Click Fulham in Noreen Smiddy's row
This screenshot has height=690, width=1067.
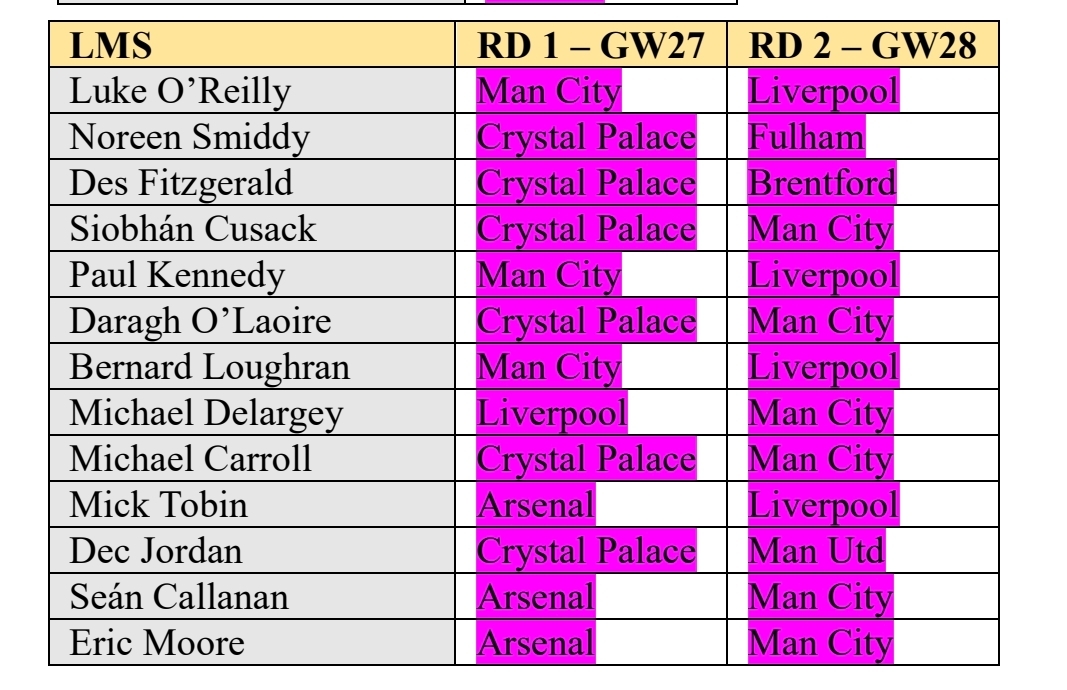point(806,137)
